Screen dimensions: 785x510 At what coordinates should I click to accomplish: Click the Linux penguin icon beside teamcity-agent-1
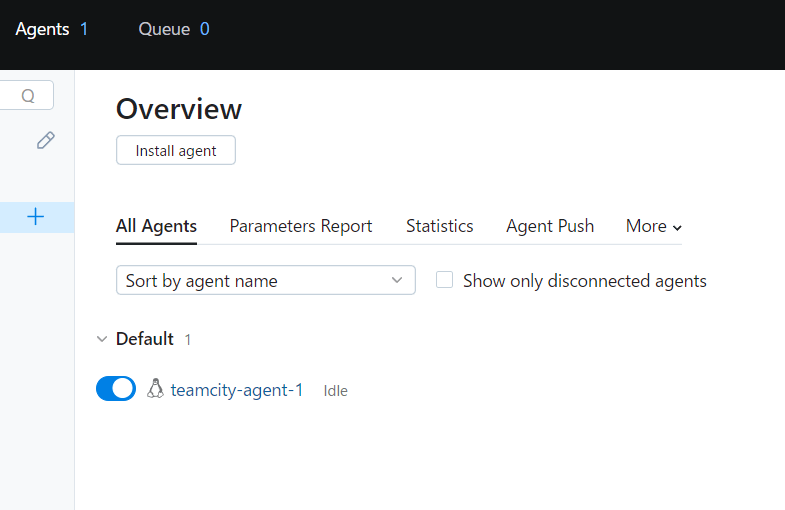tap(155, 389)
